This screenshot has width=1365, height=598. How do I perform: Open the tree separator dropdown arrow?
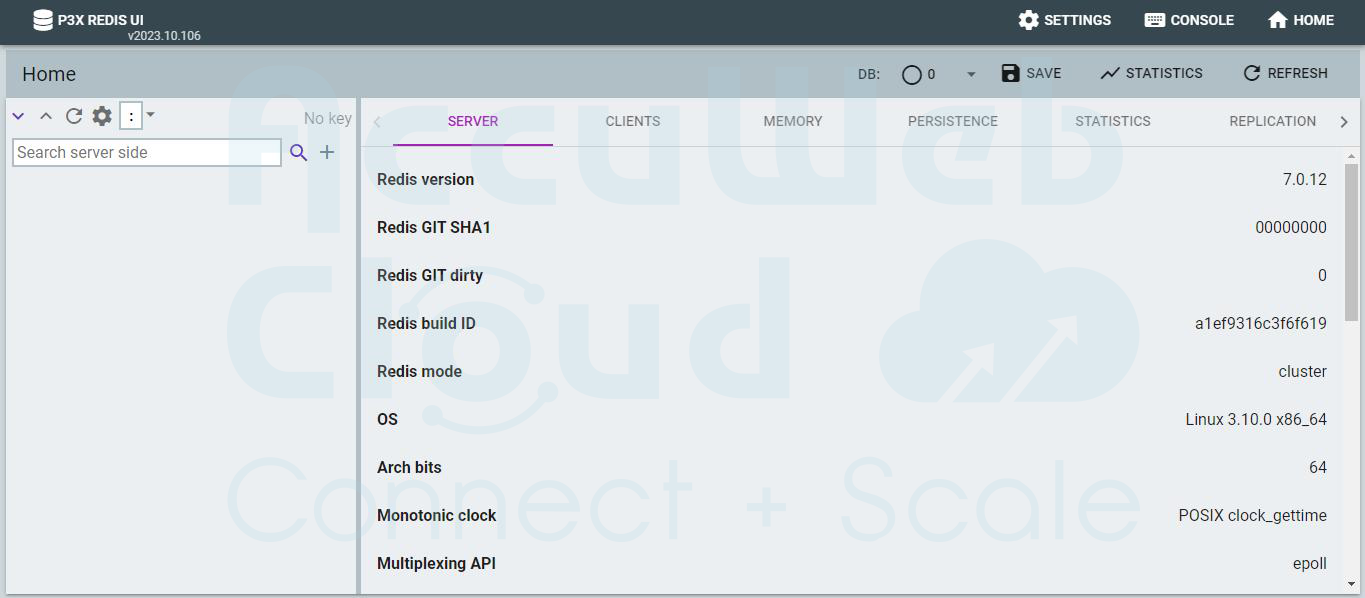pyautogui.click(x=151, y=115)
